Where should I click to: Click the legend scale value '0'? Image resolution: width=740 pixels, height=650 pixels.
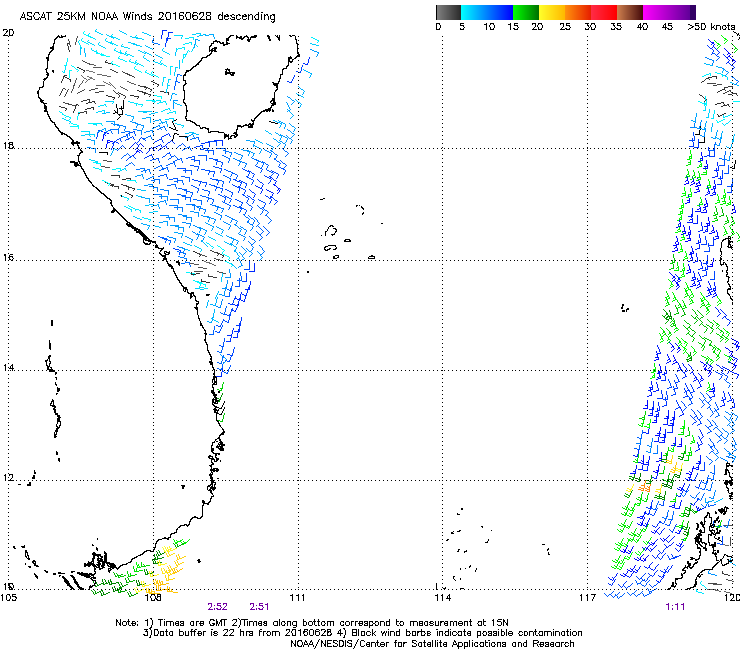[438, 26]
